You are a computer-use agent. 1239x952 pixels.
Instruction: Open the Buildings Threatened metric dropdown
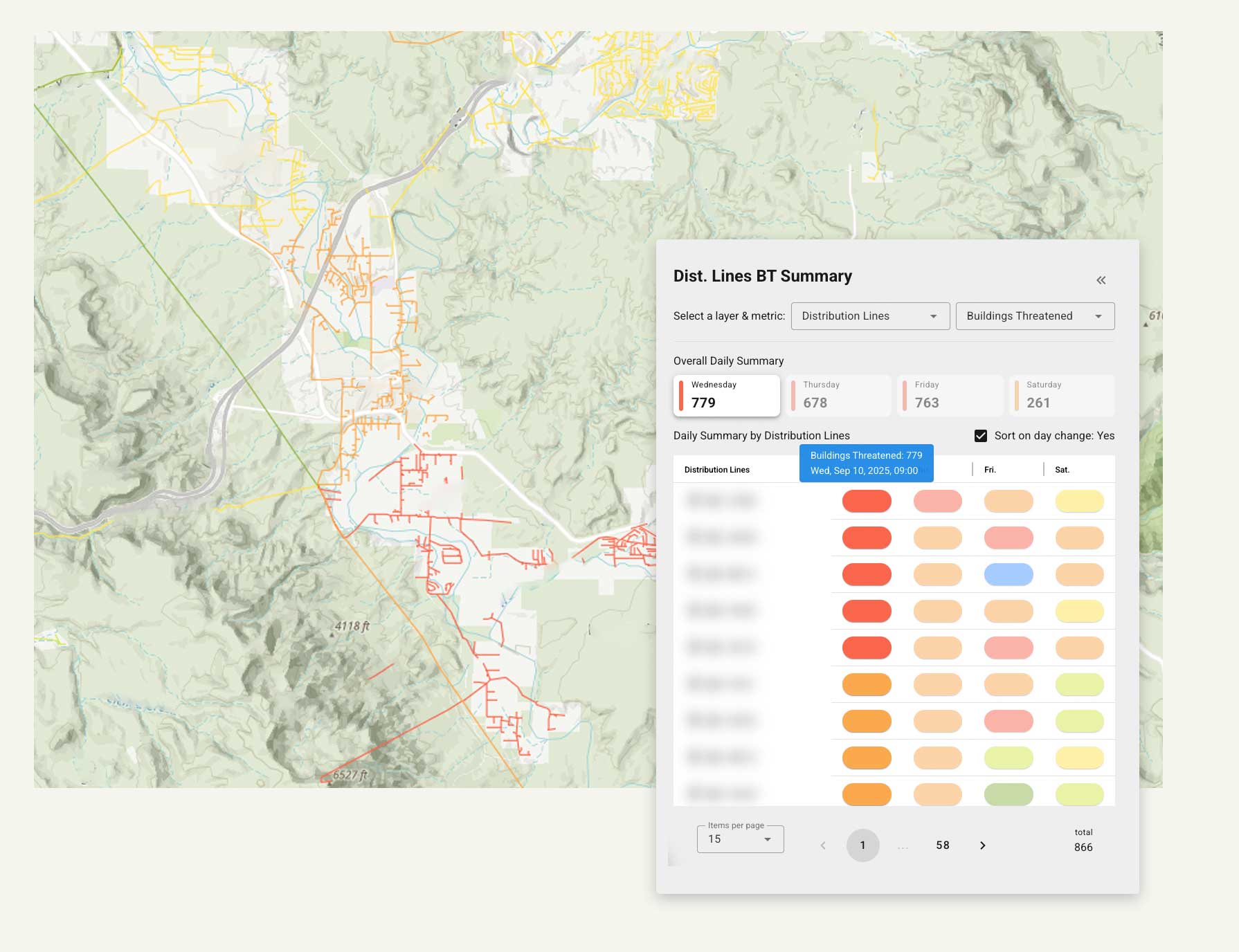[1034, 316]
